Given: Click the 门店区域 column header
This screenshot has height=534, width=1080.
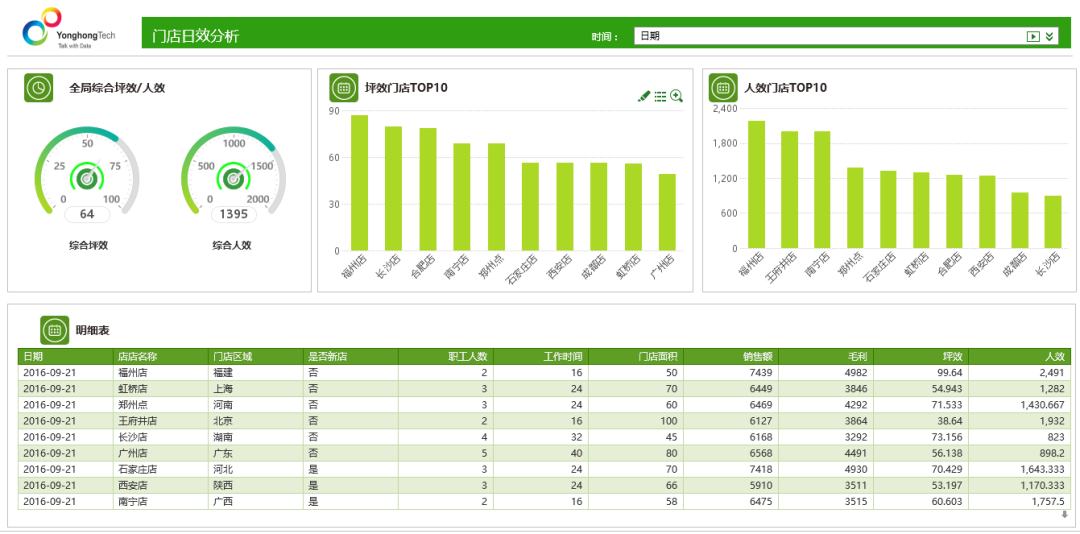Looking at the screenshot, I should [x=256, y=356].
